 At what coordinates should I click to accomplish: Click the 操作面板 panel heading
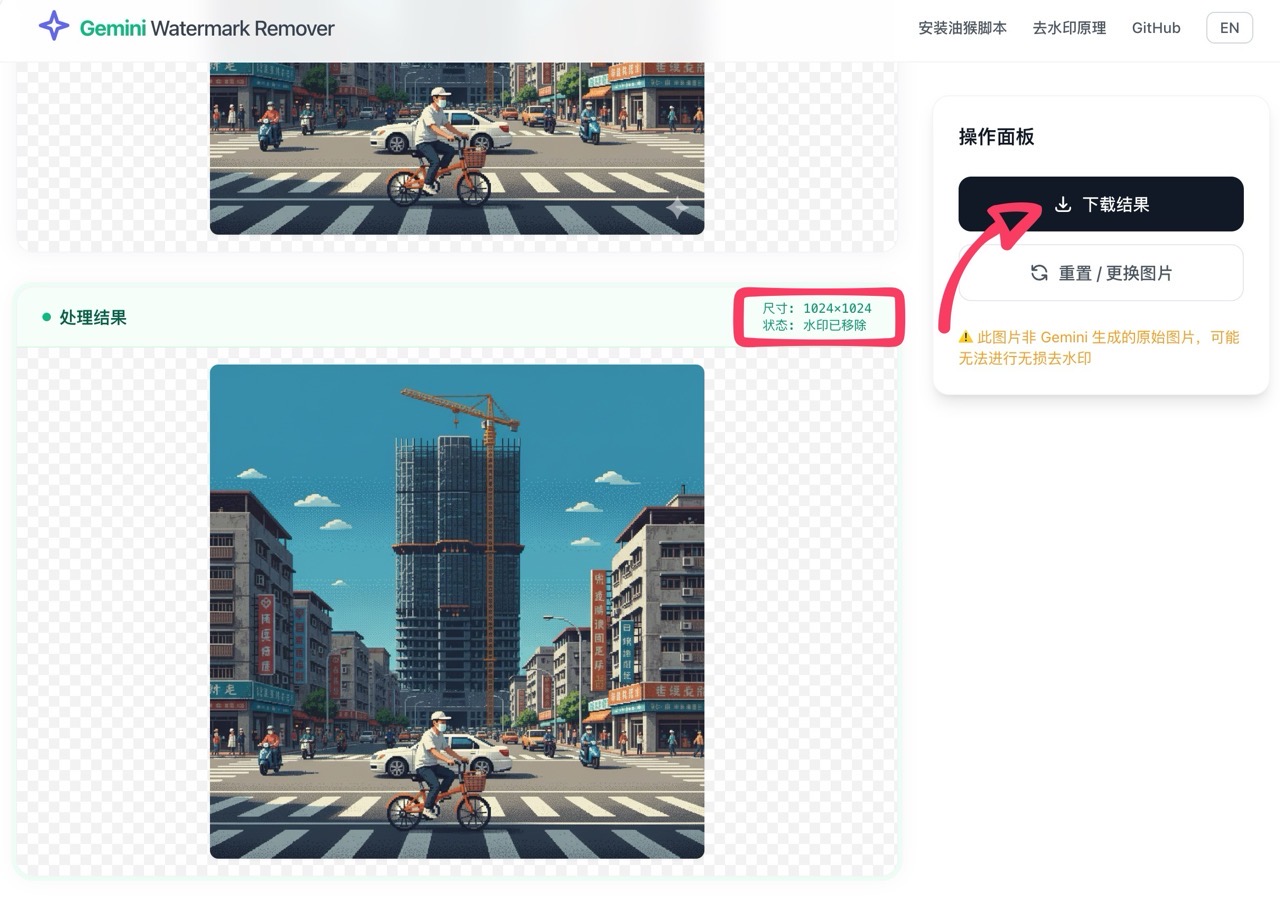pos(996,137)
